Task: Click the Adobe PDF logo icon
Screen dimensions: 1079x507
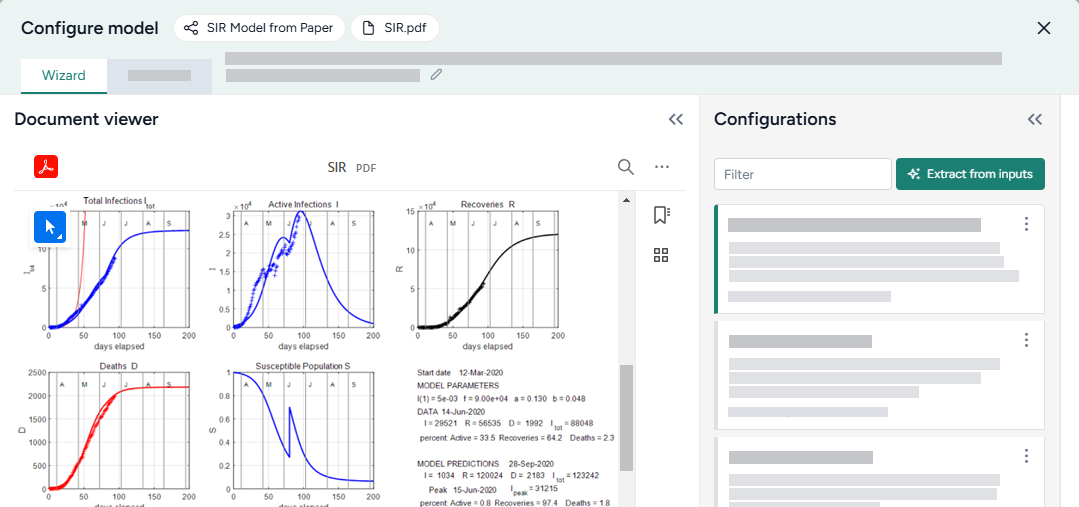Action: (x=47, y=167)
